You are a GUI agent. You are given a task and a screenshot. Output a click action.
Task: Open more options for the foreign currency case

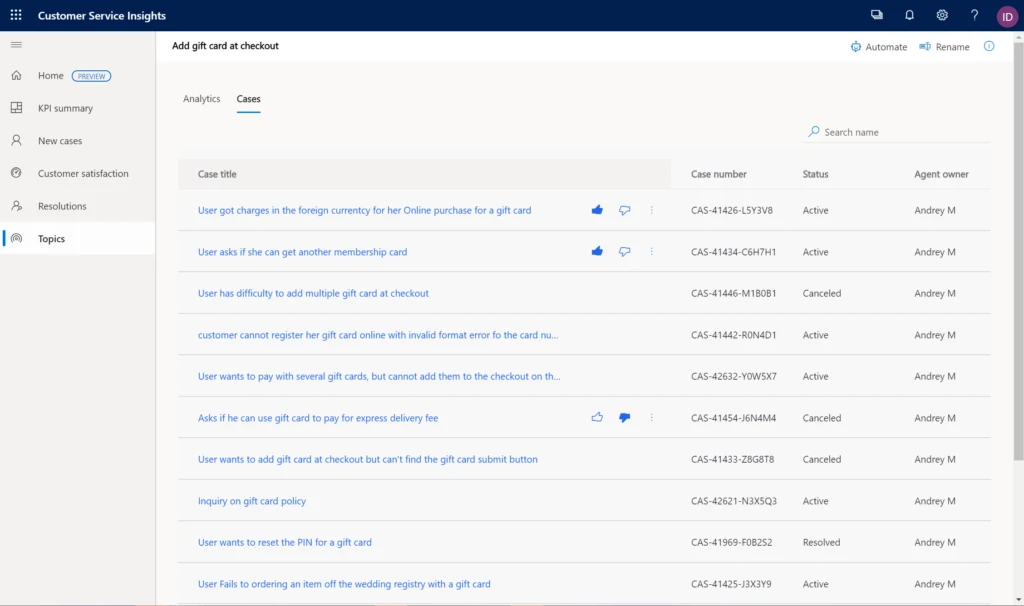[651, 210]
